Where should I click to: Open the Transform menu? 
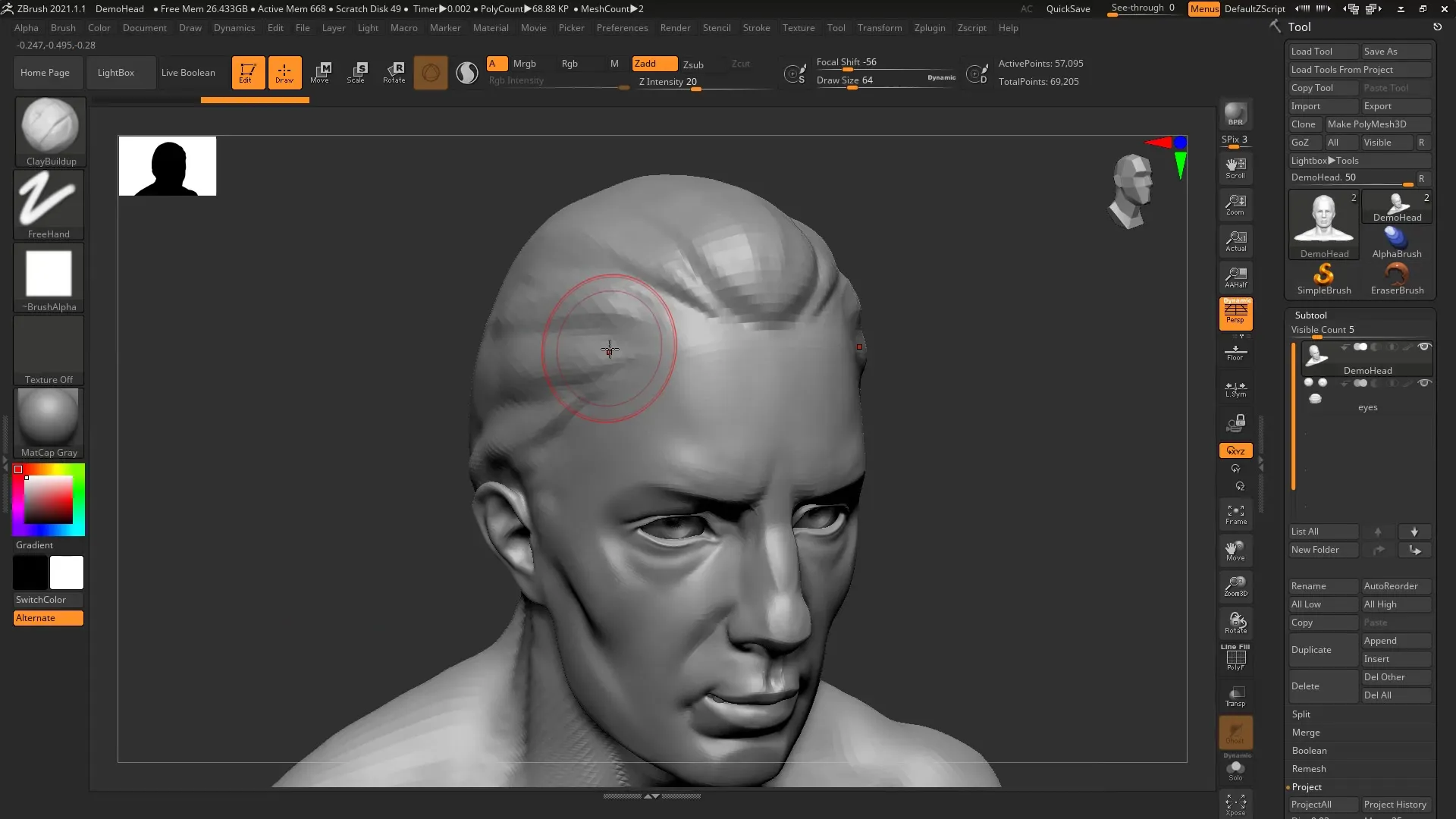point(880,27)
